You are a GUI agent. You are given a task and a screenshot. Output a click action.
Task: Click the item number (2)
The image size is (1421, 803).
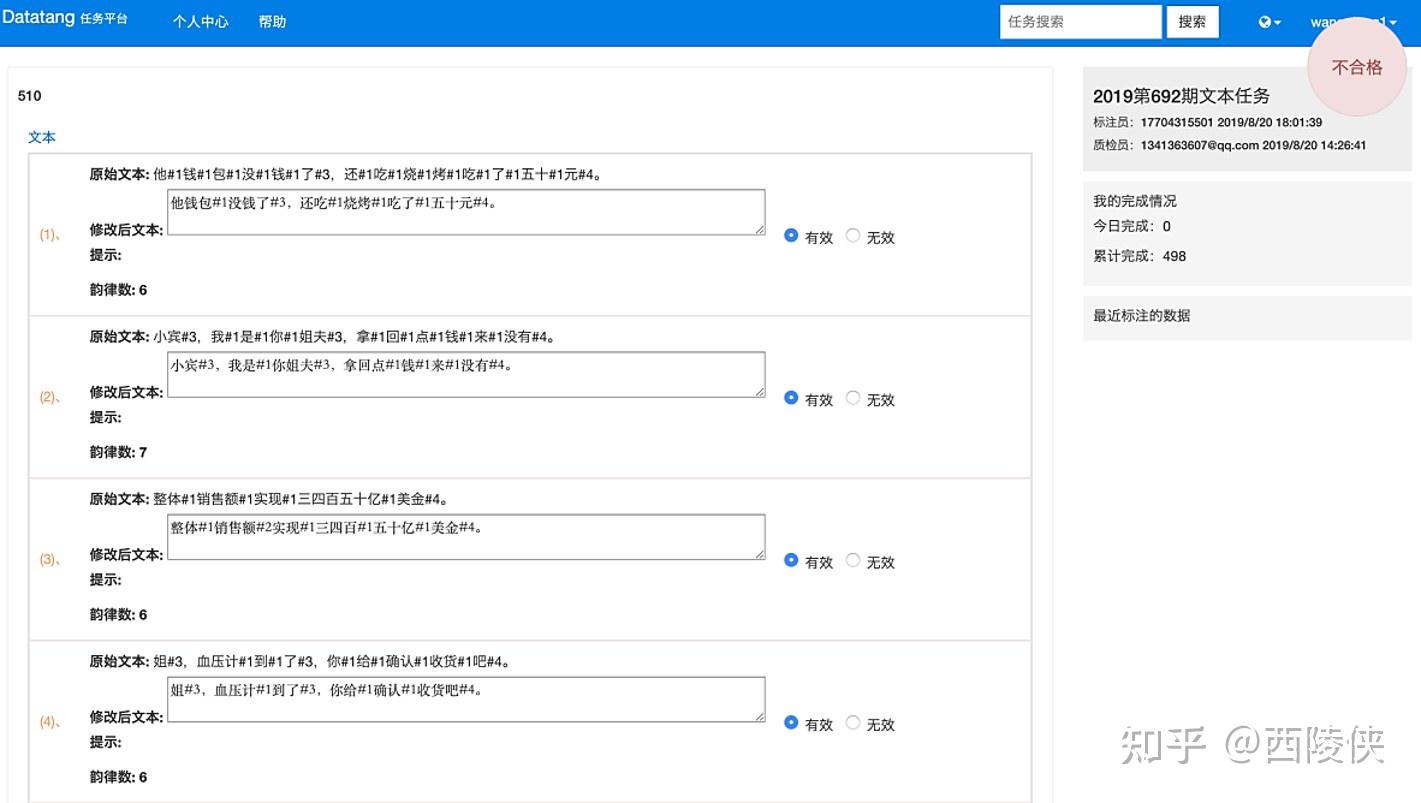[x=50, y=397]
